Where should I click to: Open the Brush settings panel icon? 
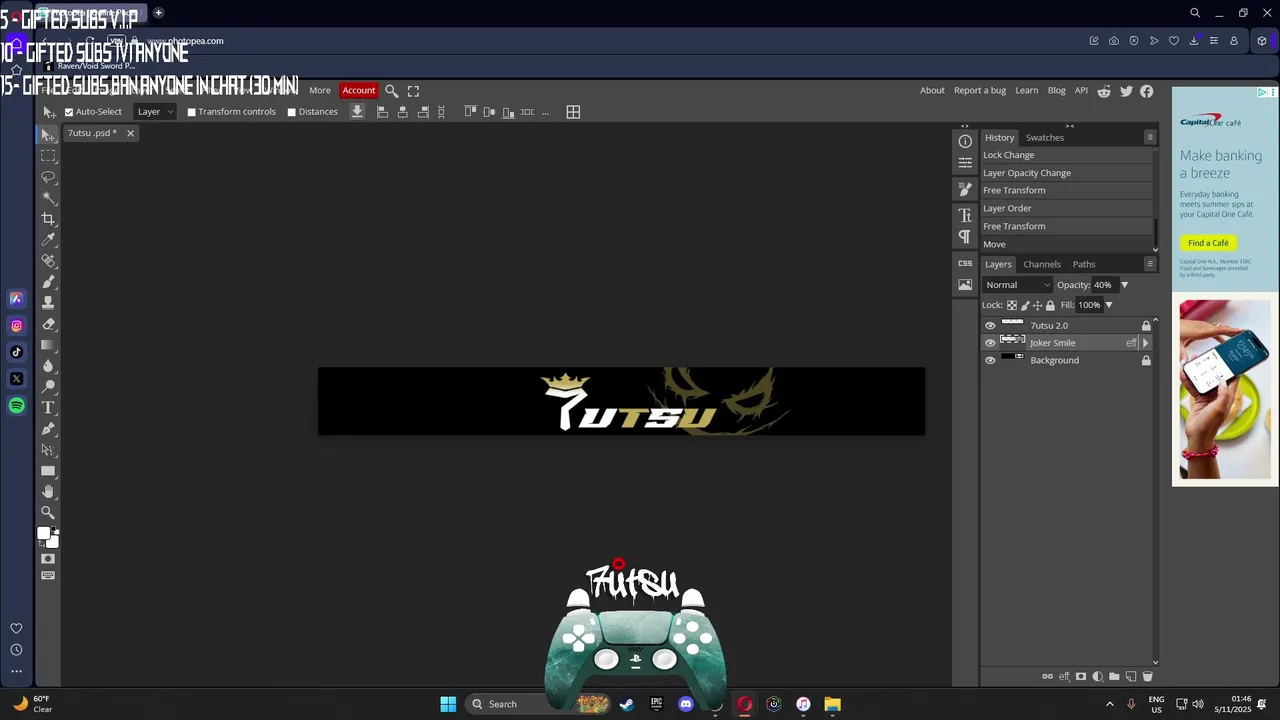tap(965, 188)
